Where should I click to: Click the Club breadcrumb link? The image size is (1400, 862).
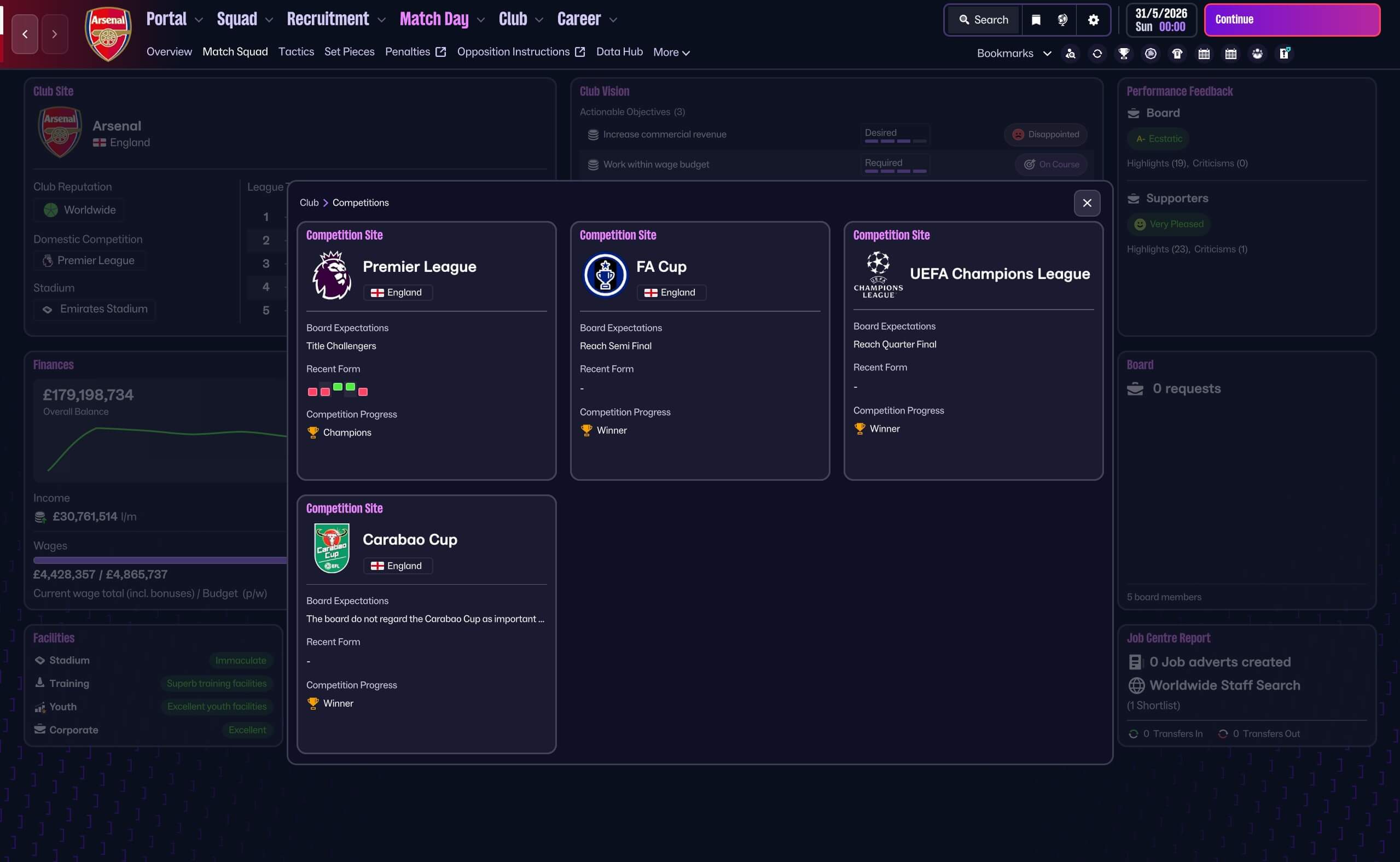click(309, 203)
